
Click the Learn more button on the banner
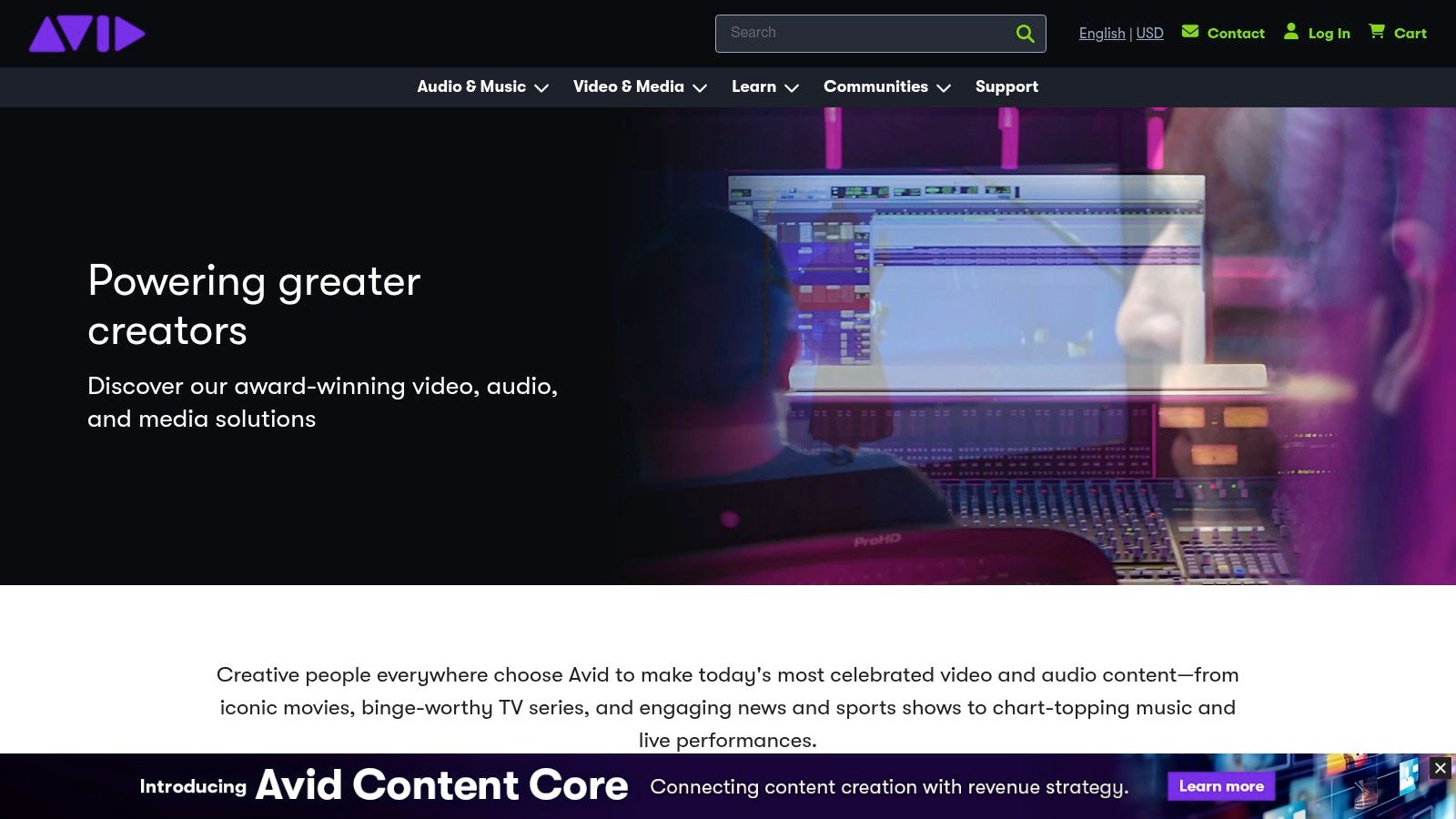tap(1221, 786)
